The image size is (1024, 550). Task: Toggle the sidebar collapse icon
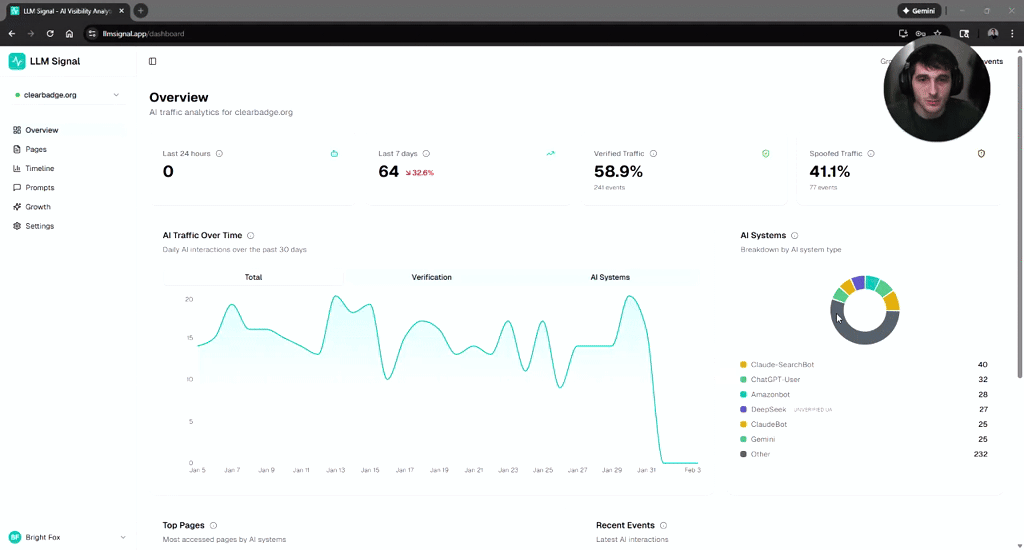click(x=152, y=61)
